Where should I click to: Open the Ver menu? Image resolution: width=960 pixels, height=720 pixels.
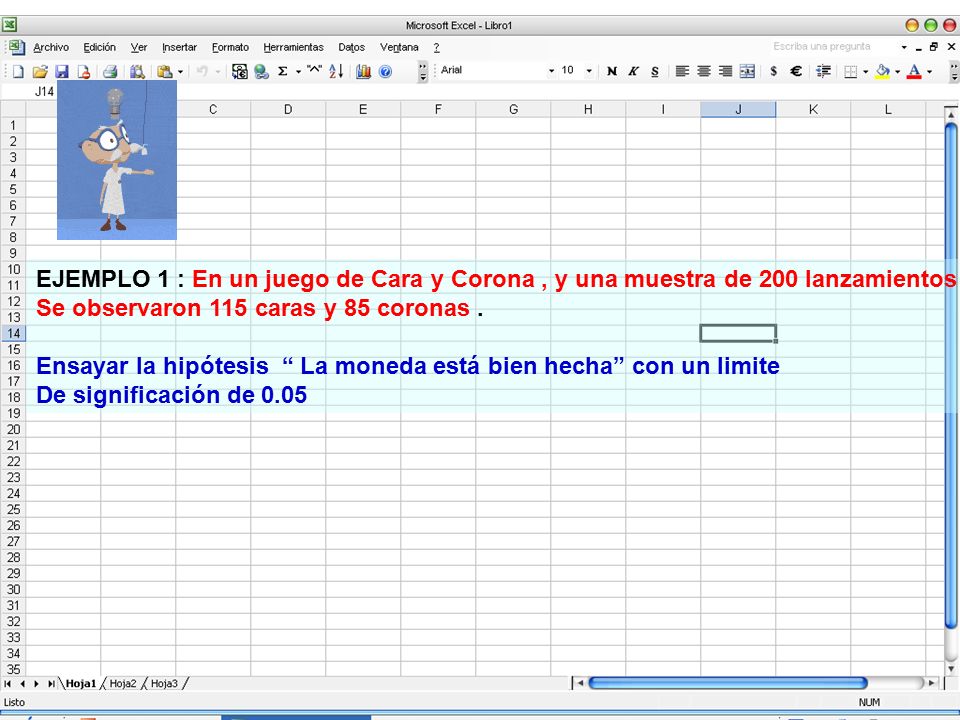point(139,47)
